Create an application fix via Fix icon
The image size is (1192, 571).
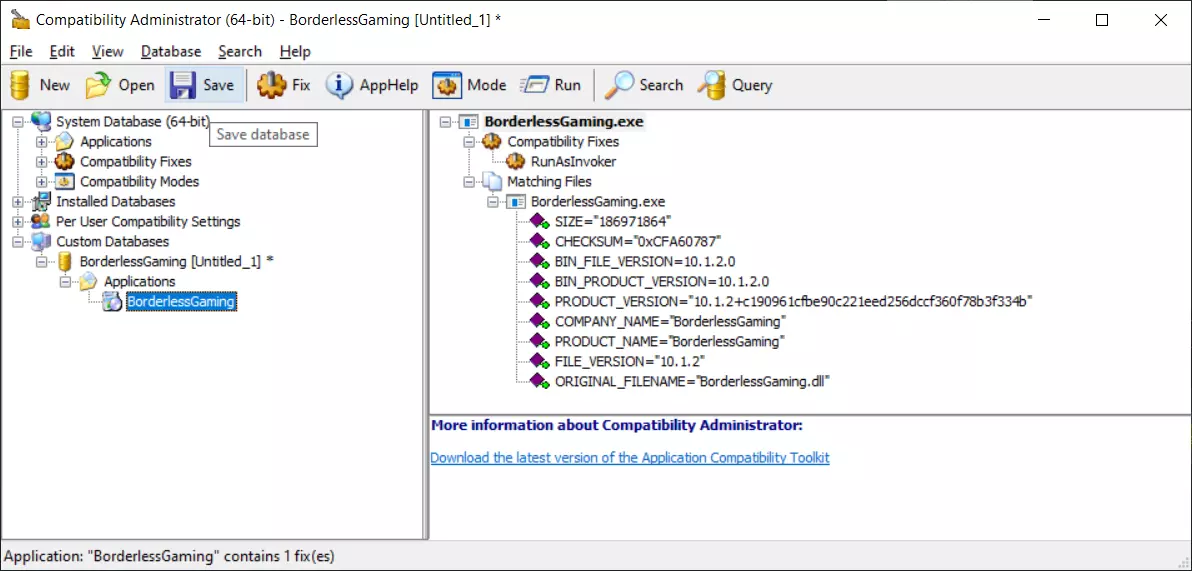point(271,85)
